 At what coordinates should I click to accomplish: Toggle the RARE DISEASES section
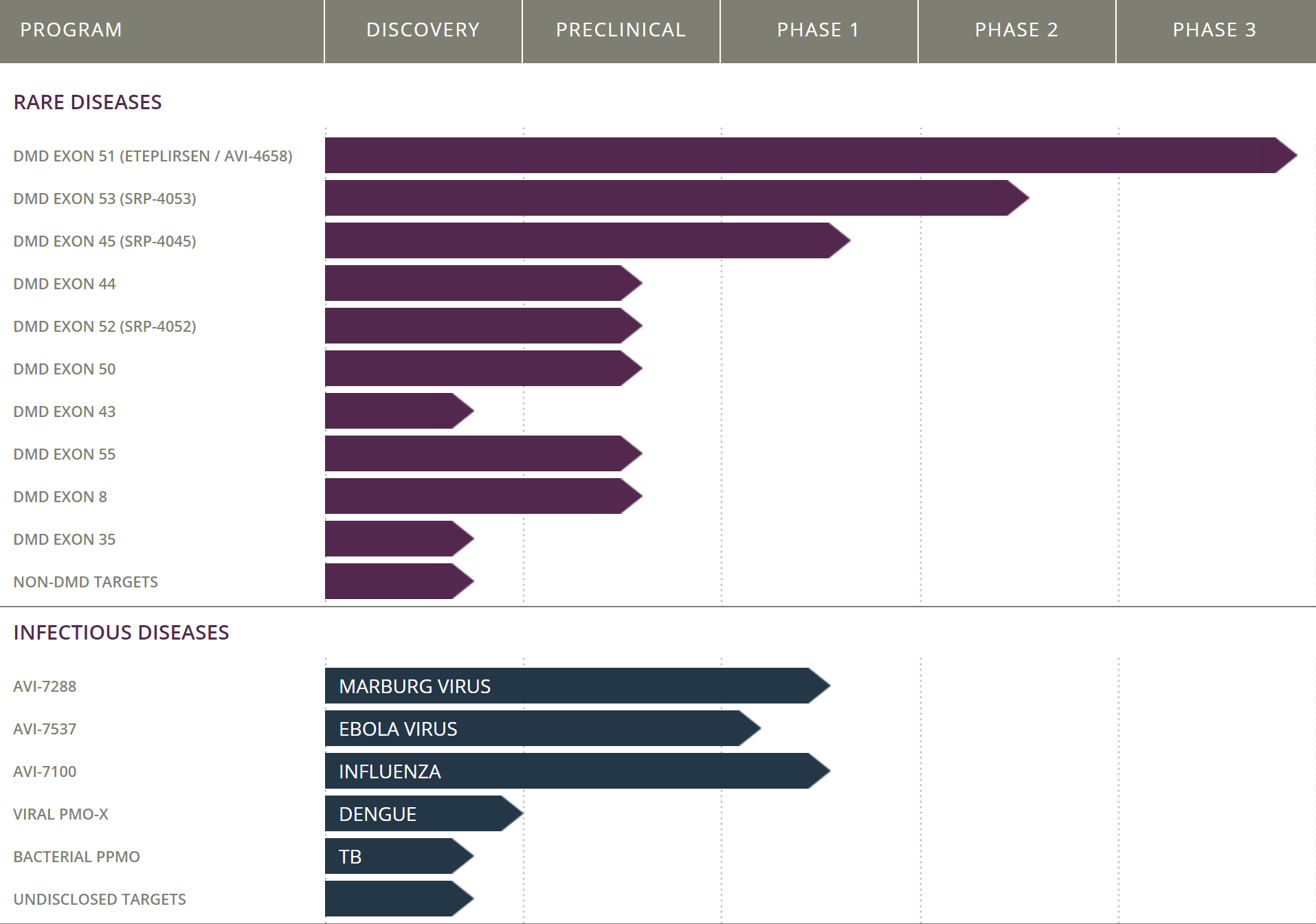click(x=88, y=102)
